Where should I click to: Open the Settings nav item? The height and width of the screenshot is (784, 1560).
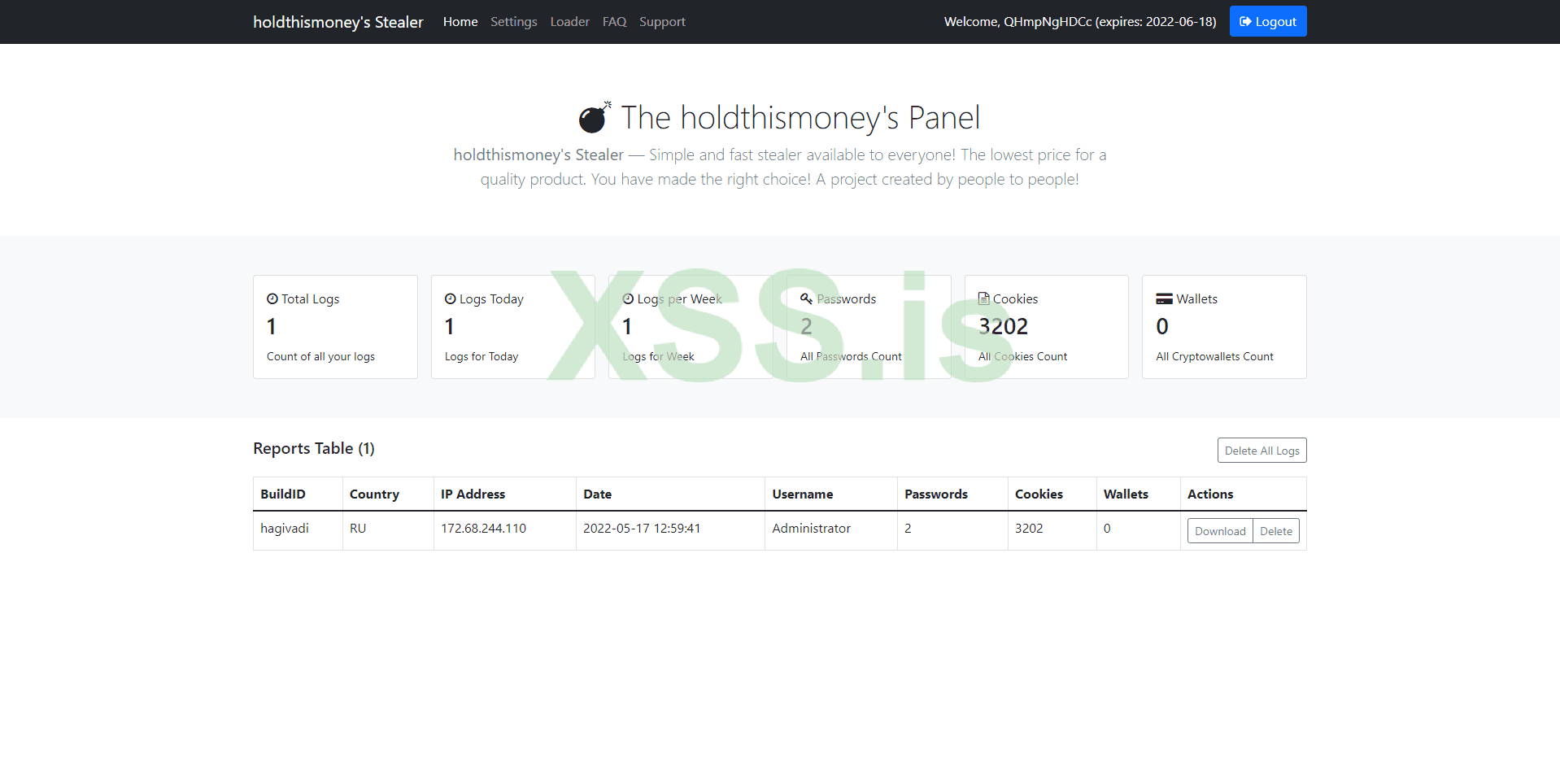[x=514, y=22]
